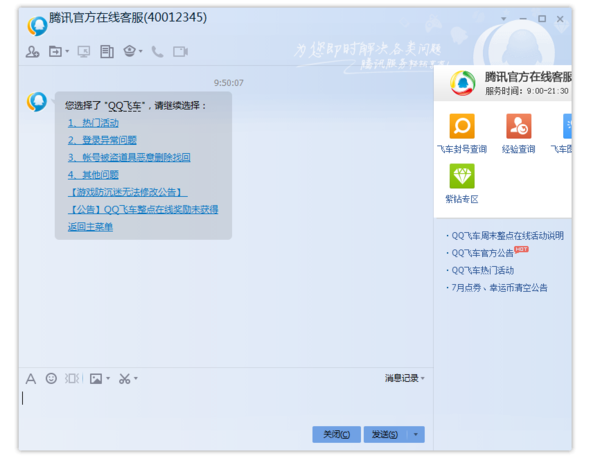Open the send file icon
Screen dimensions: 600x465
pyautogui.click(x=55, y=51)
